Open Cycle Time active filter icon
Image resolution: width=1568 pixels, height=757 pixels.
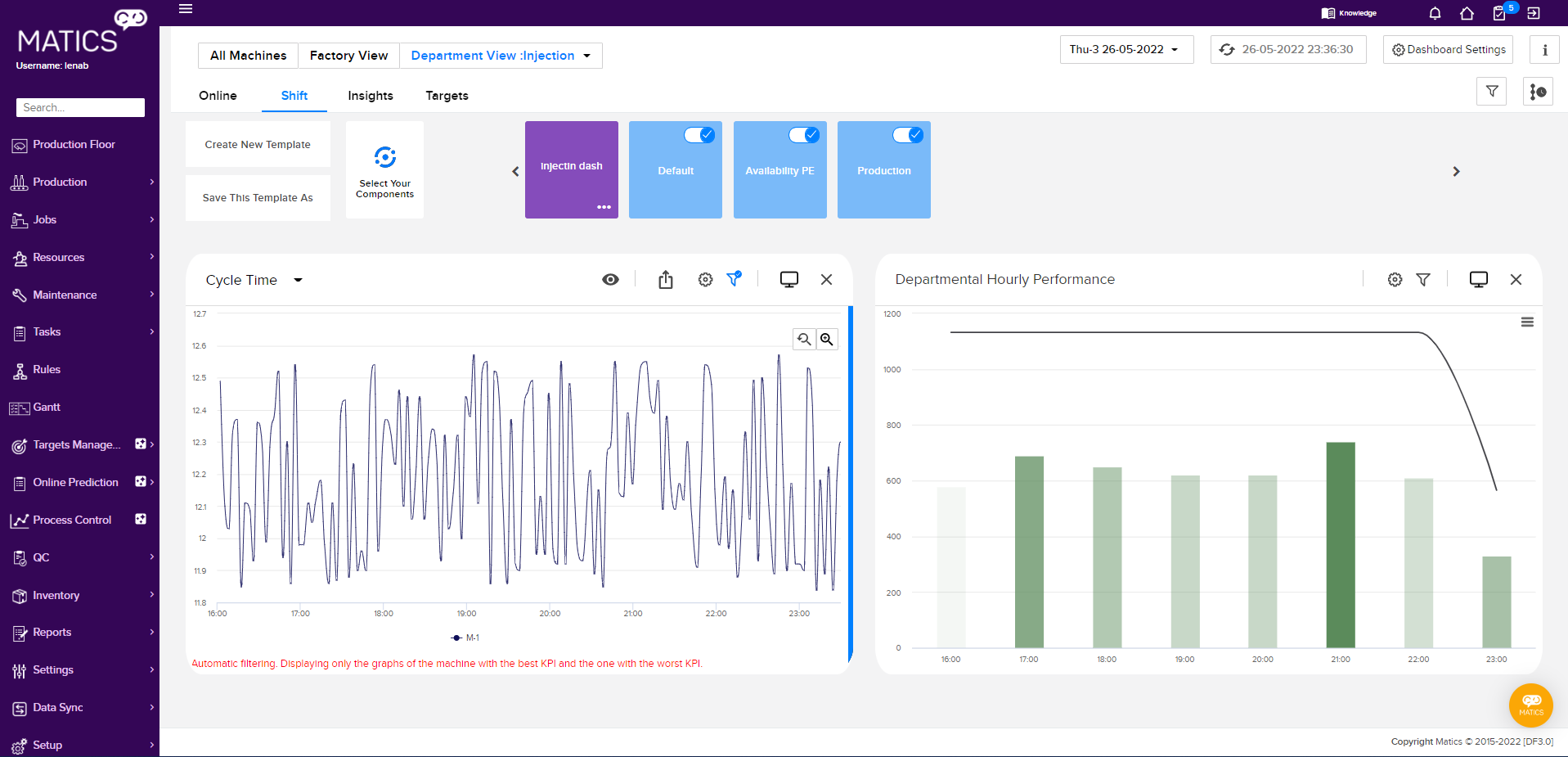(735, 279)
